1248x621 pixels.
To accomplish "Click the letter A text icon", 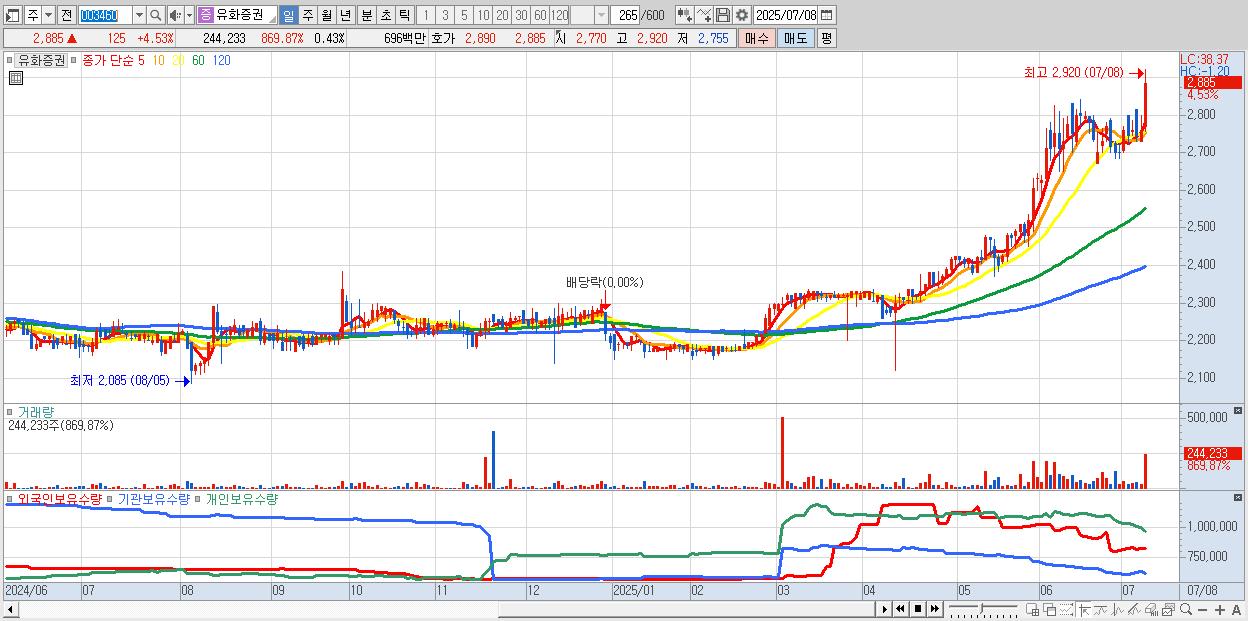I will click(x=1236, y=610).
